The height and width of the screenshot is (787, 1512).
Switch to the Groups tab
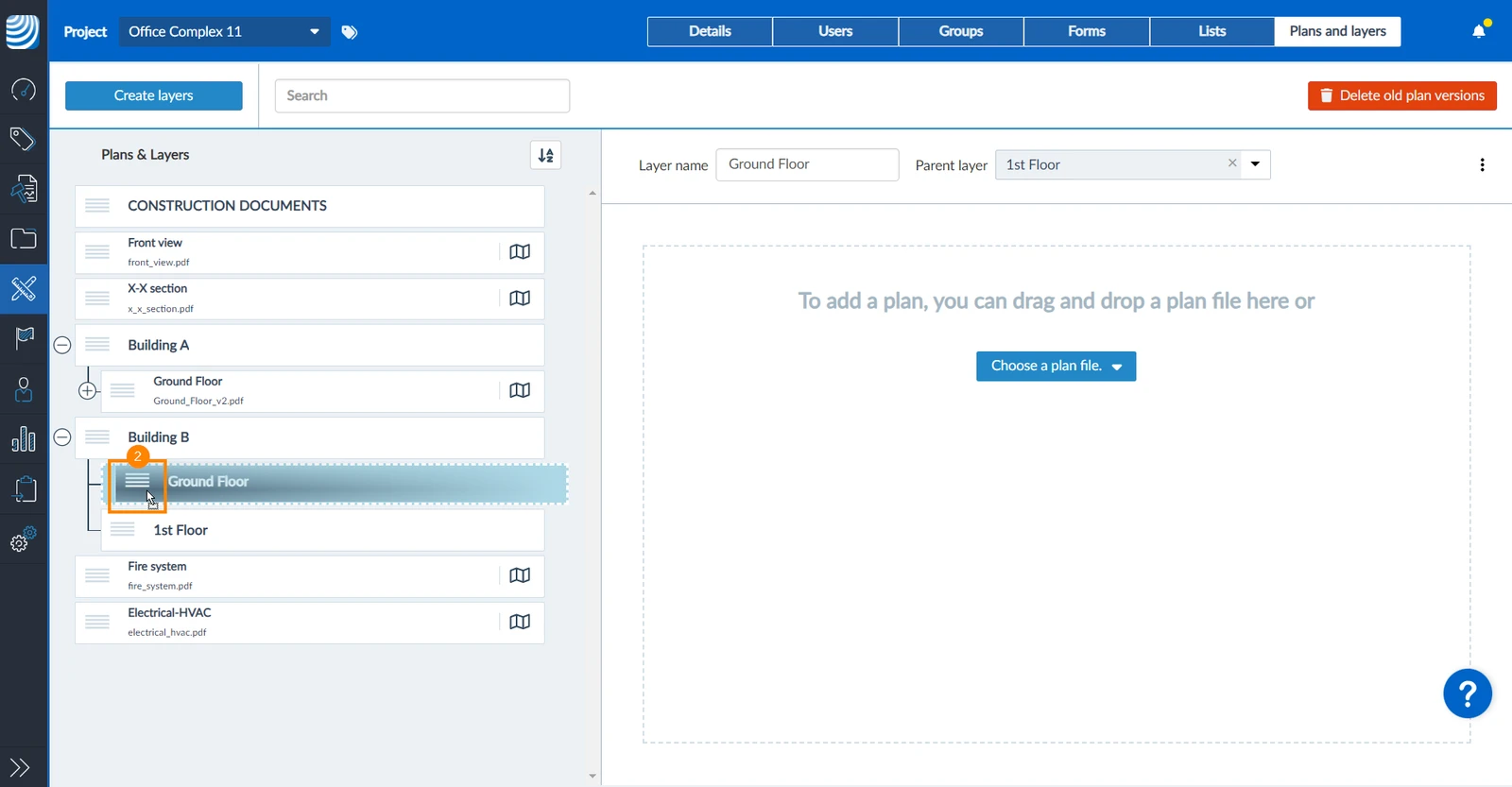click(961, 32)
